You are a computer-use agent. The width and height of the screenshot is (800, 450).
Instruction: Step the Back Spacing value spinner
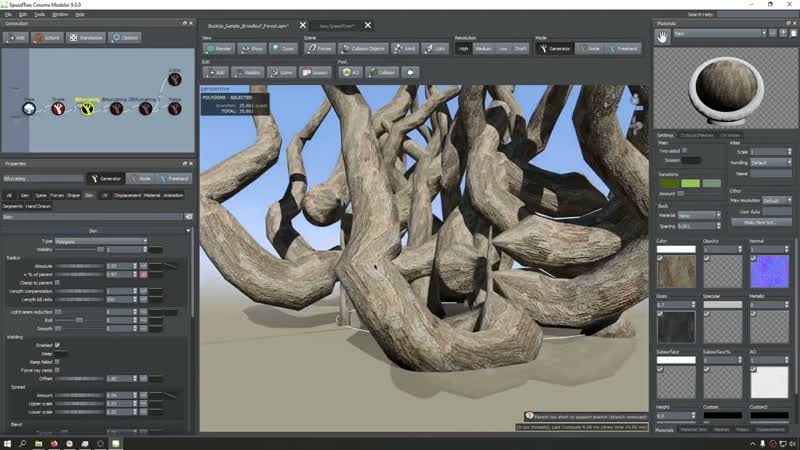(x=718, y=226)
